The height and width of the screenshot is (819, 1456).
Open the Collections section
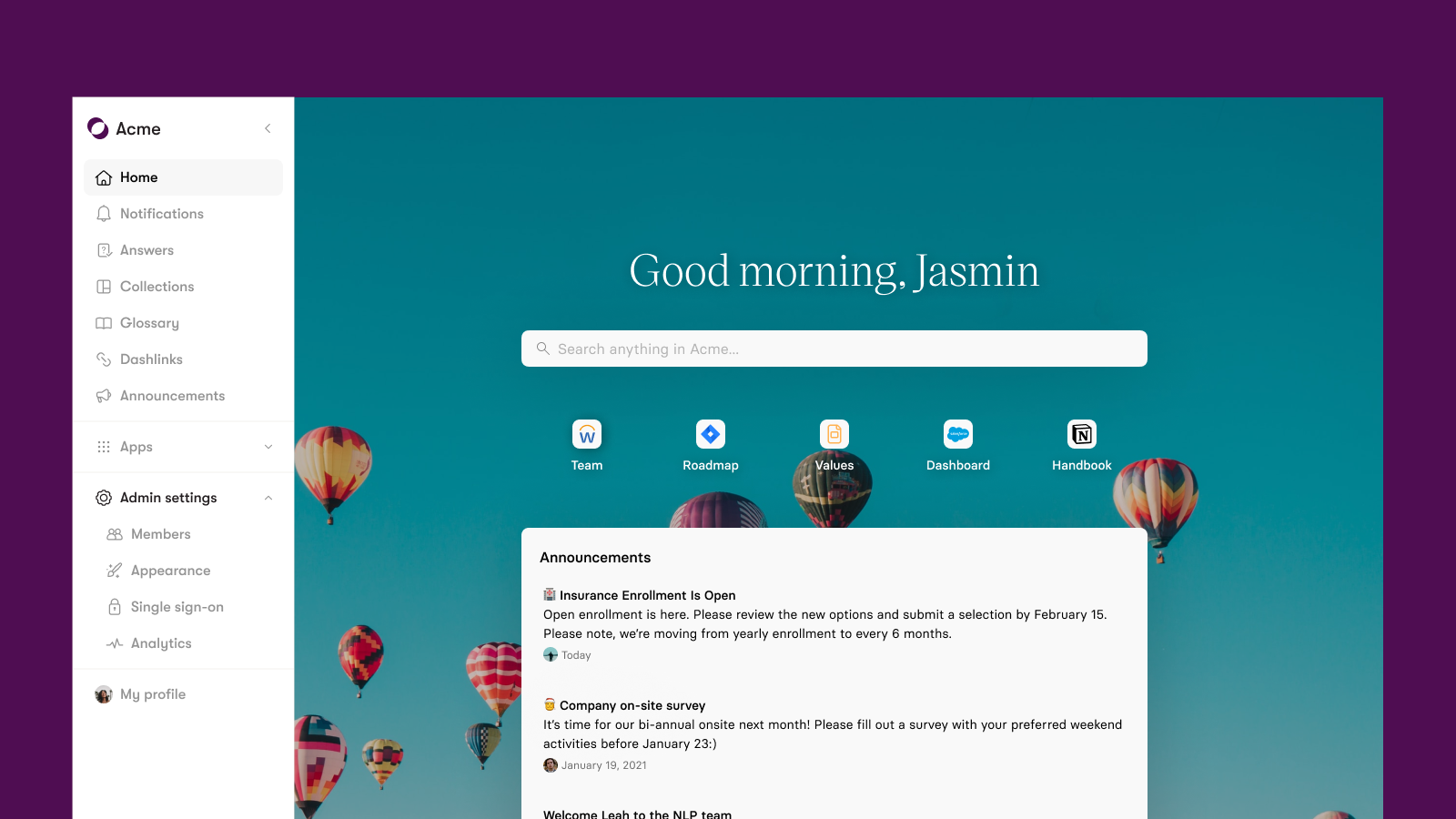pos(157,286)
